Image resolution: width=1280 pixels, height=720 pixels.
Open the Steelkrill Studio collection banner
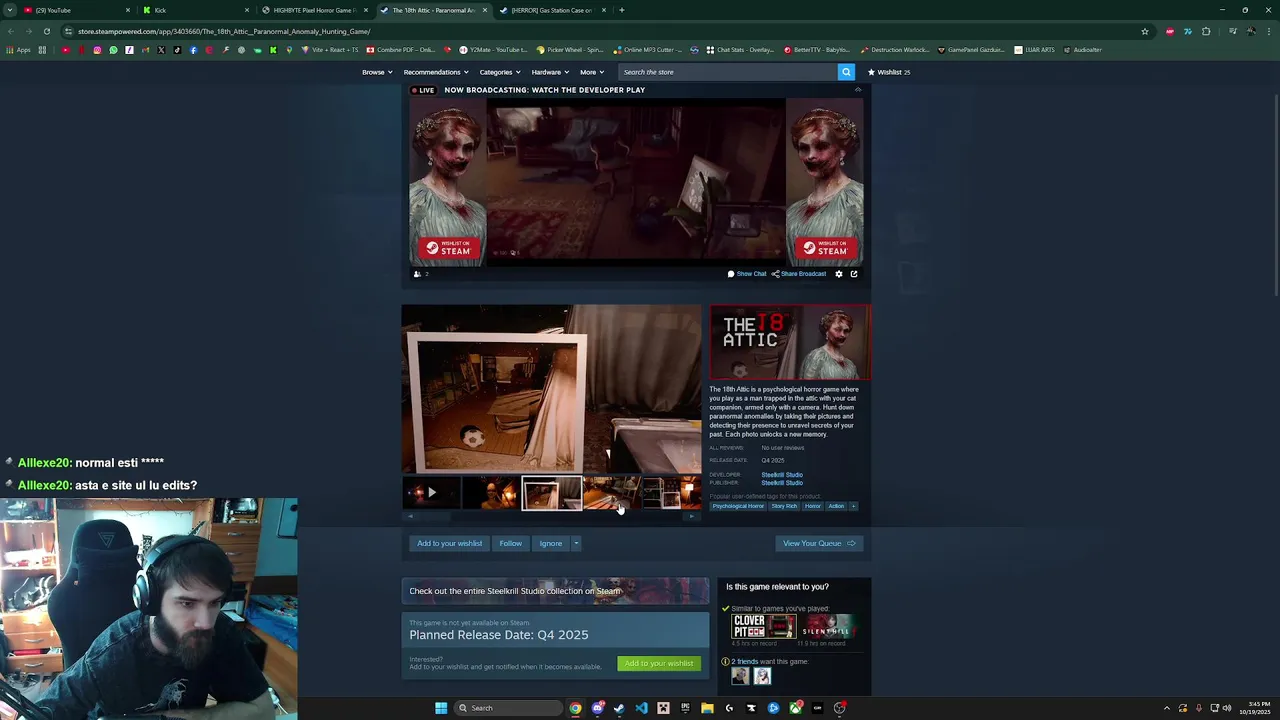click(555, 591)
